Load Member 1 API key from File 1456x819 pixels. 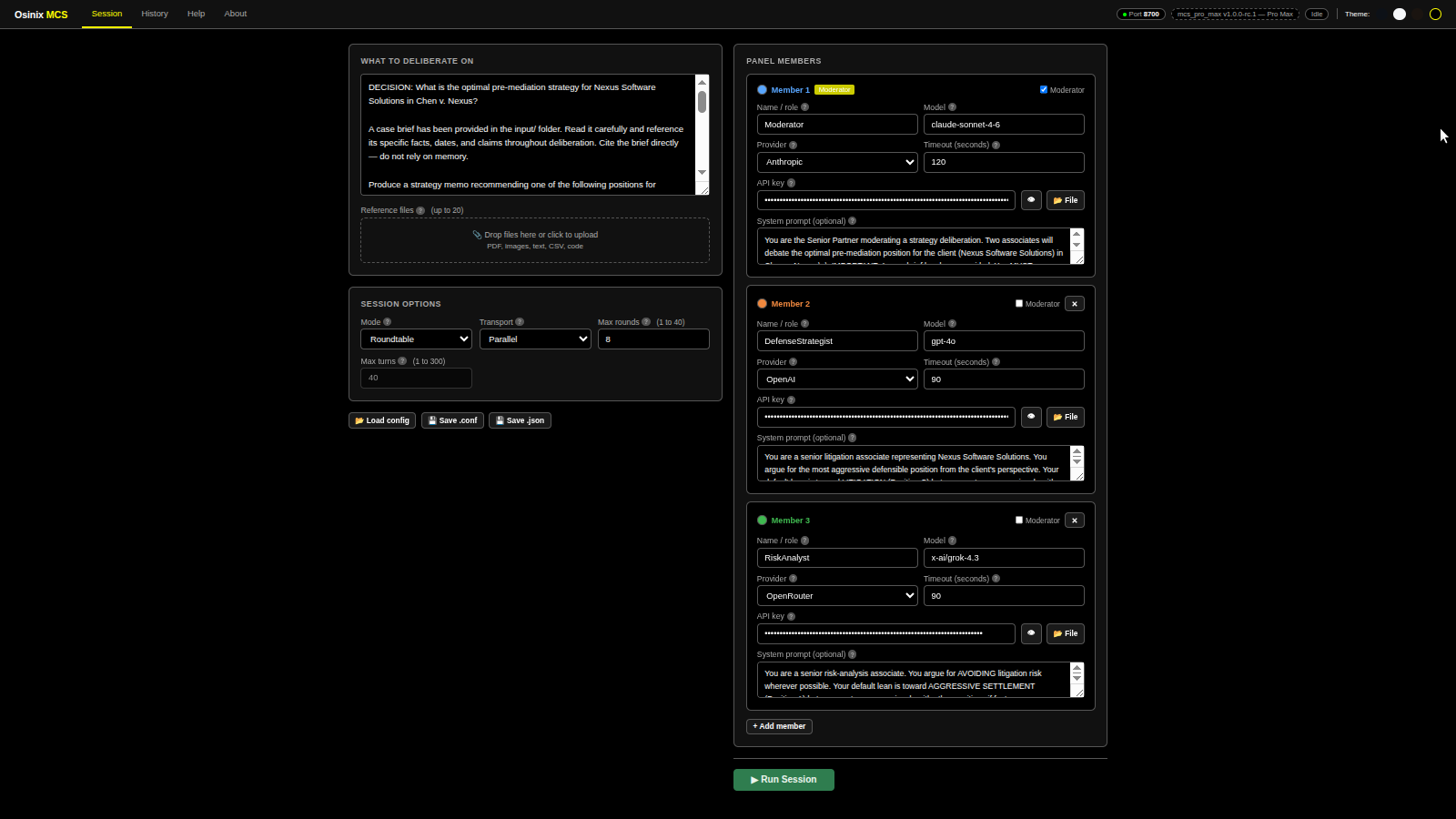pos(1065,200)
